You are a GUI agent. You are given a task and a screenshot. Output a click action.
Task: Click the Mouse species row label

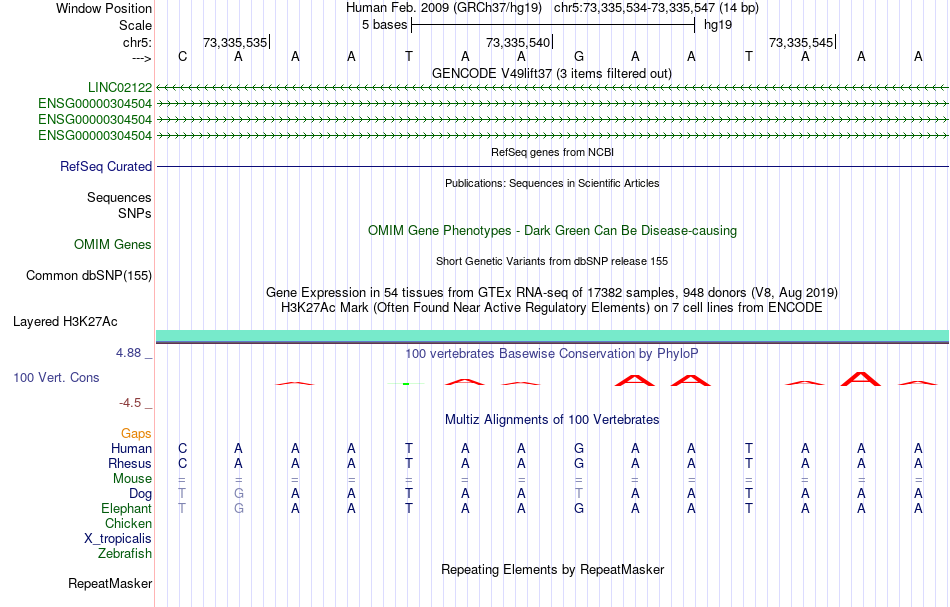133,479
